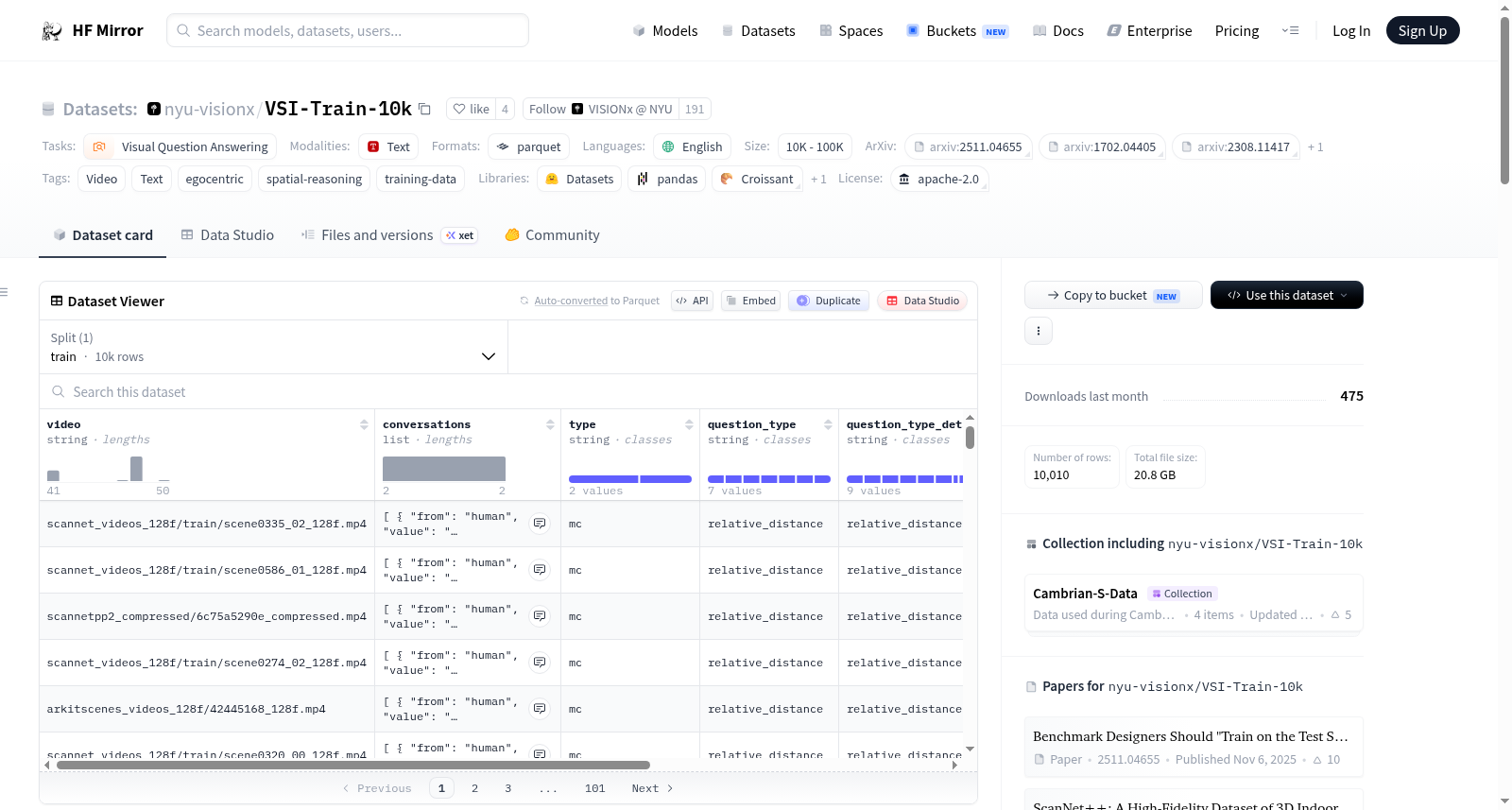Image resolution: width=1512 pixels, height=810 pixels.
Task: Click the Log In link
Action: (1351, 30)
